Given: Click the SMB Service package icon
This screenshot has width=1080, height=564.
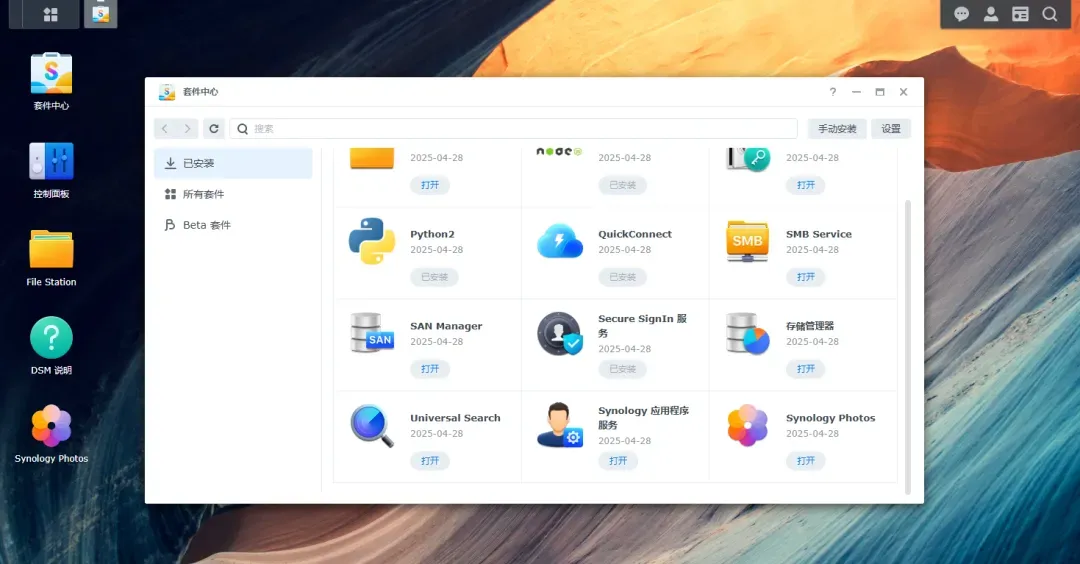Looking at the screenshot, I should (747, 241).
